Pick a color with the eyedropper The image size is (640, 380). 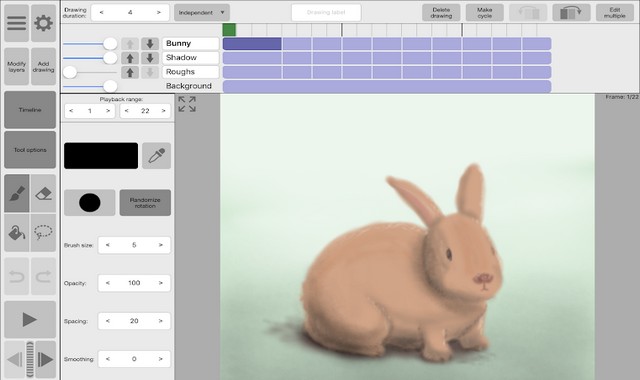[156, 156]
